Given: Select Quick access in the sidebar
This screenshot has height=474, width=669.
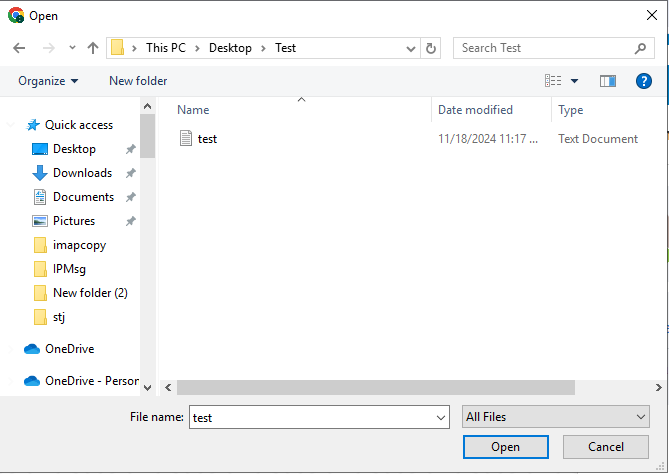Looking at the screenshot, I should [79, 125].
